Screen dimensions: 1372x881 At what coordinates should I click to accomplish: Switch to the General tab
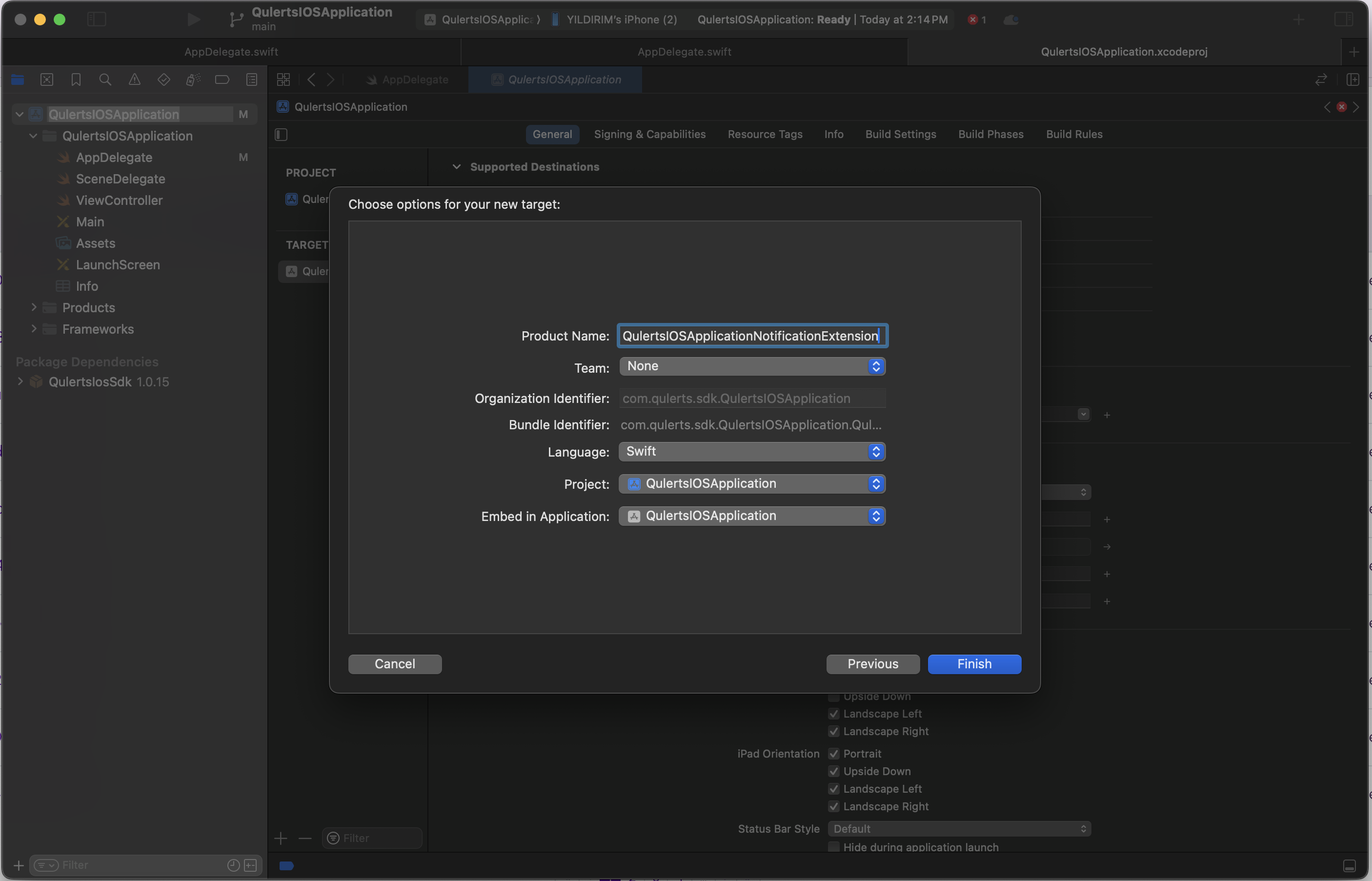[x=552, y=135]
